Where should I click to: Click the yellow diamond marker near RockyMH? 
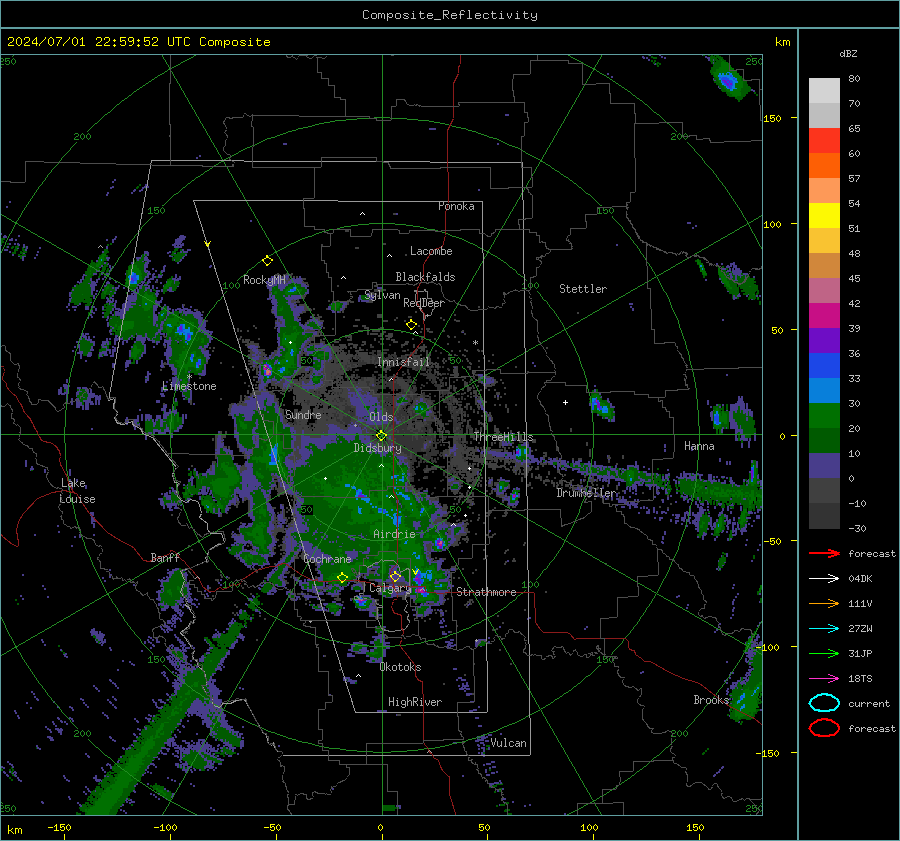pos(267,261)
